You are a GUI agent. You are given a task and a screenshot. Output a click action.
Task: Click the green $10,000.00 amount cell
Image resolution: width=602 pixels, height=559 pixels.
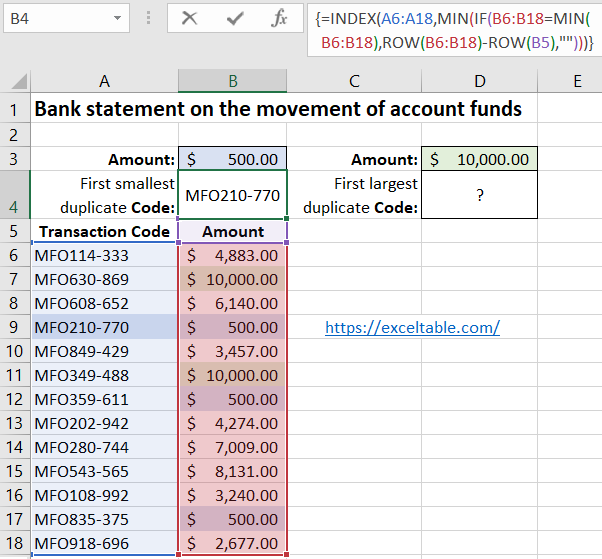coord(480,159)
